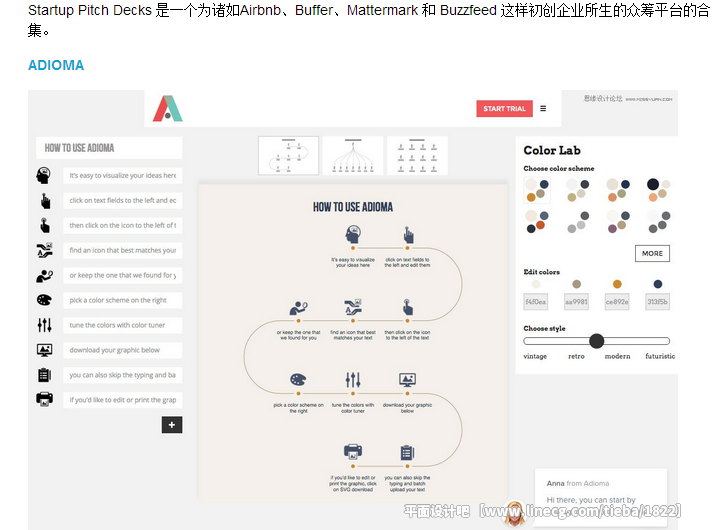Select the winding path layout thumbnail
The image size is (722, 530).
288,156
